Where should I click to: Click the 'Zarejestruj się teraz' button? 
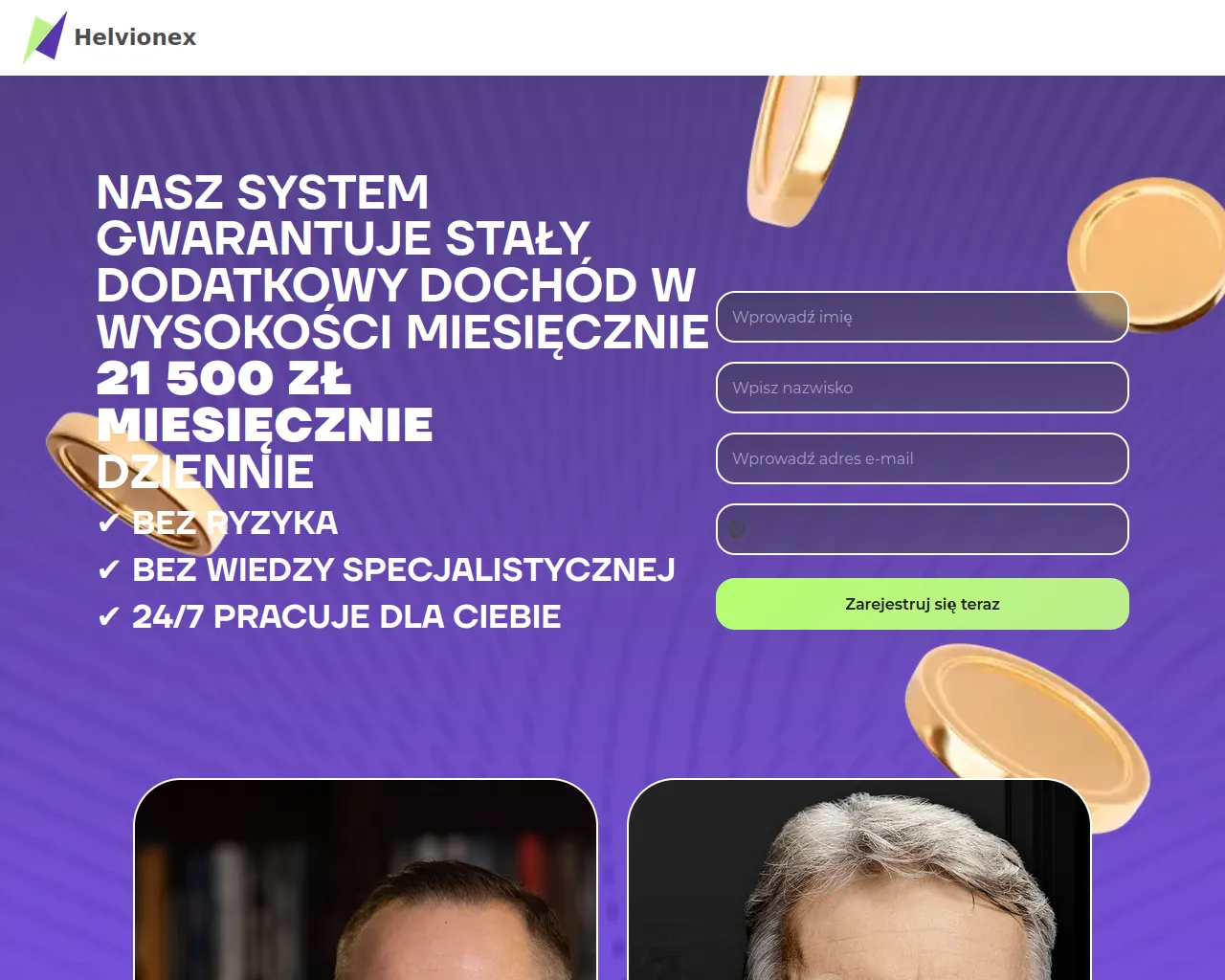pyautogui.click(x=923, y=604)
